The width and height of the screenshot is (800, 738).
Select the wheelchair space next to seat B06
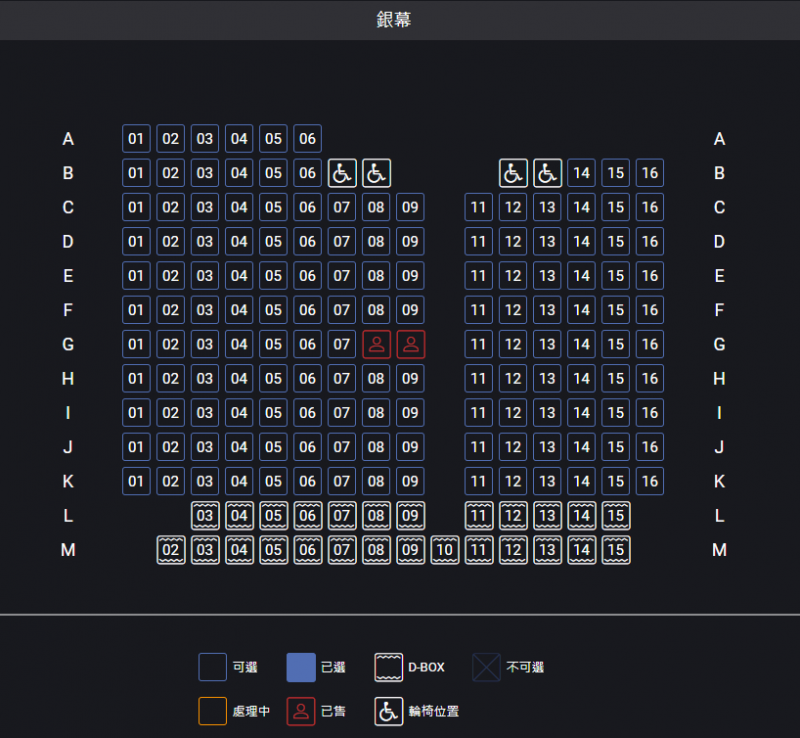click(x=342, y=173)
